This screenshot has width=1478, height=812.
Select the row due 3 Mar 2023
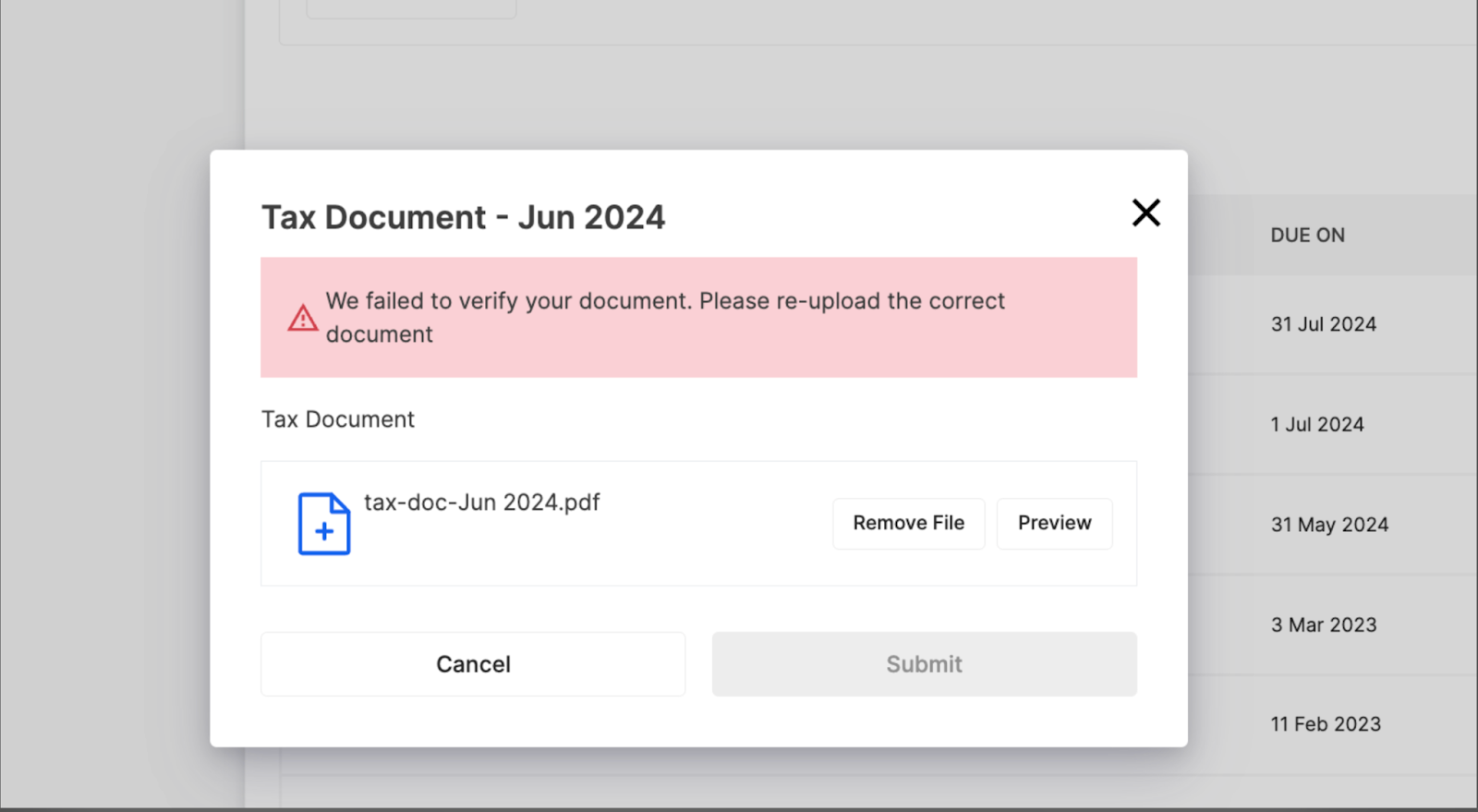click(x=1323, y=625)
